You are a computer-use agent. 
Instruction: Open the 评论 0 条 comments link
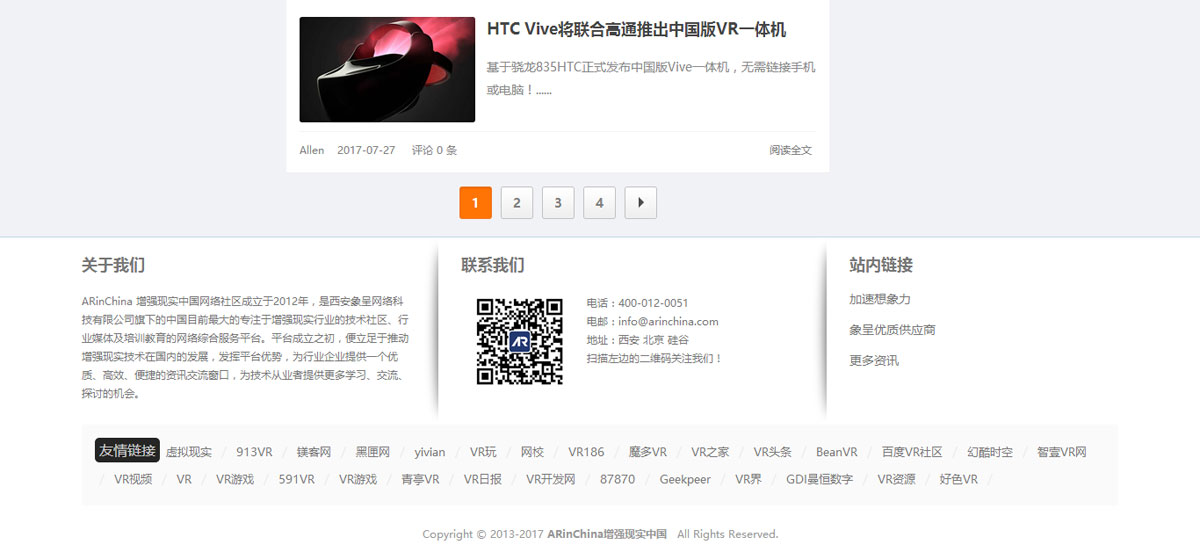point(434,150)
